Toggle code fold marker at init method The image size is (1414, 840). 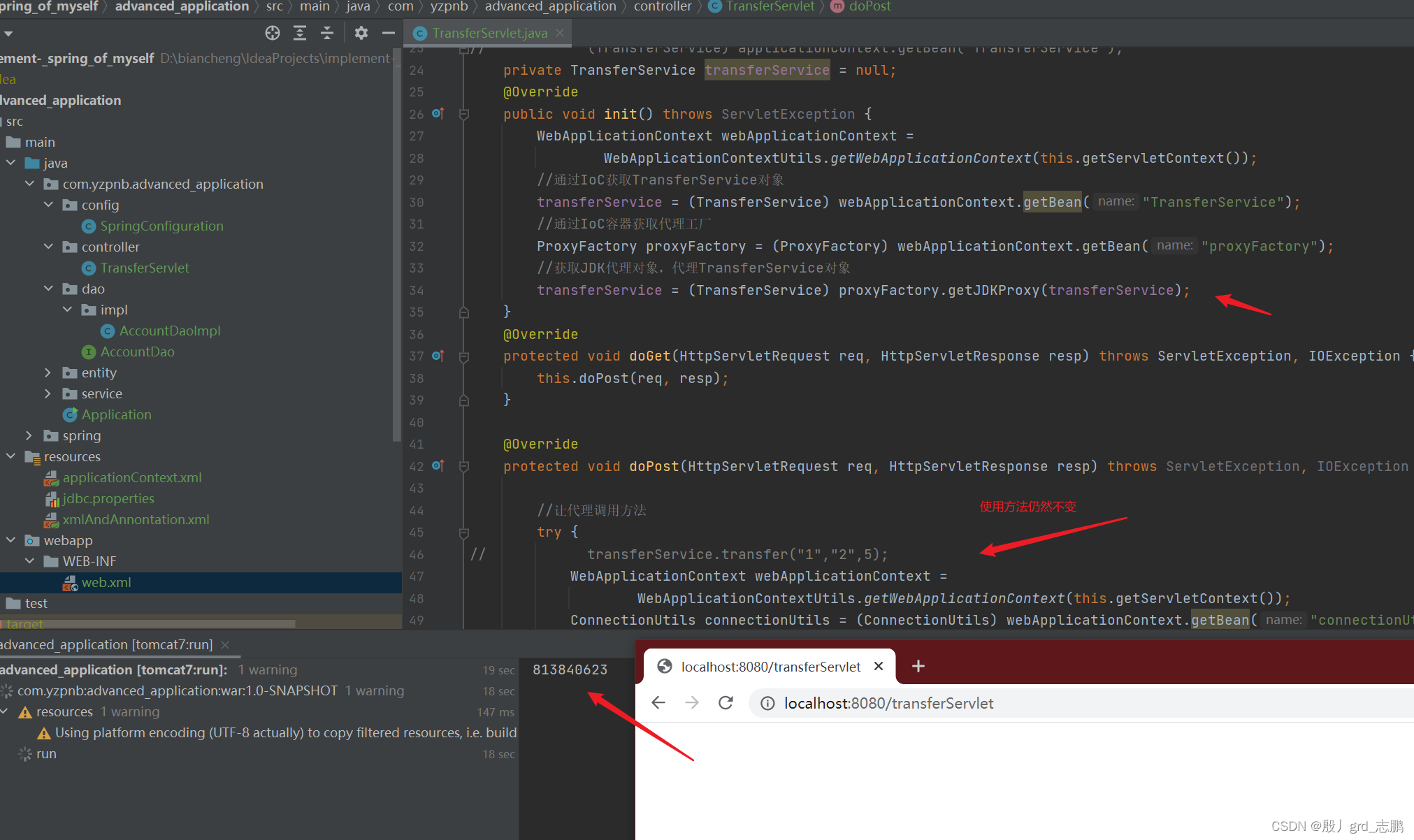tap(463, 114)
